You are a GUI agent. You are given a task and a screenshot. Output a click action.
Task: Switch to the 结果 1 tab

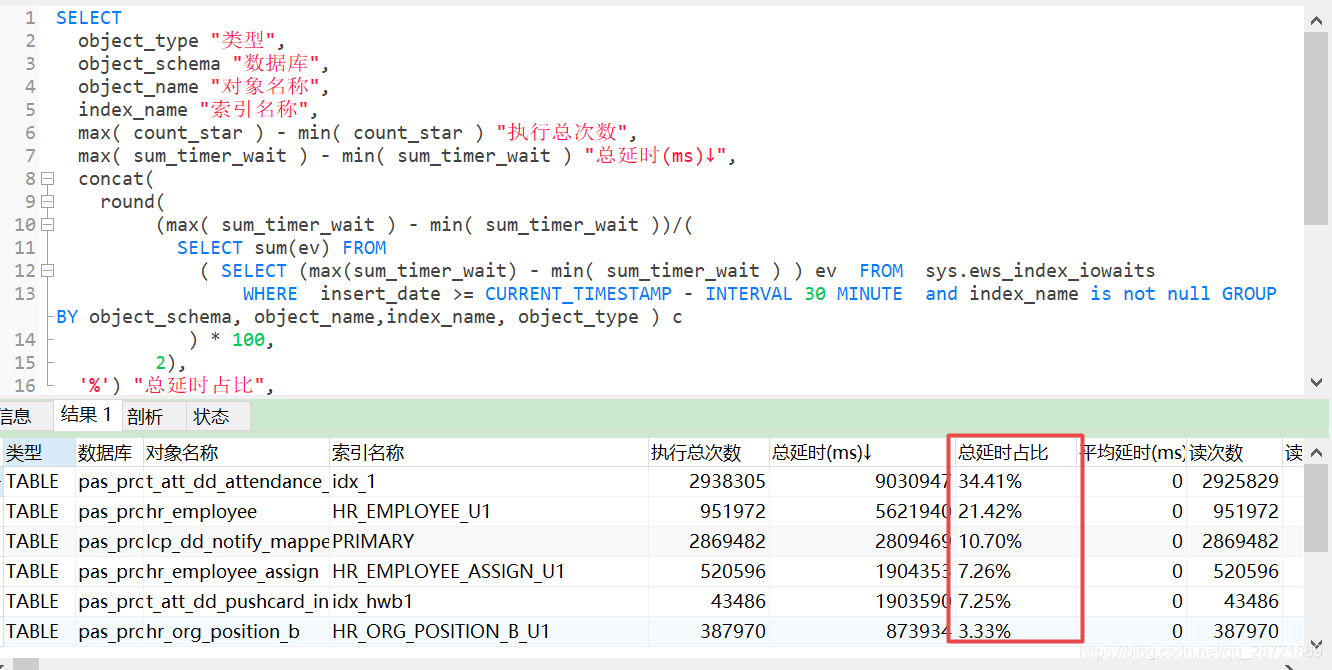pos(86,415)
